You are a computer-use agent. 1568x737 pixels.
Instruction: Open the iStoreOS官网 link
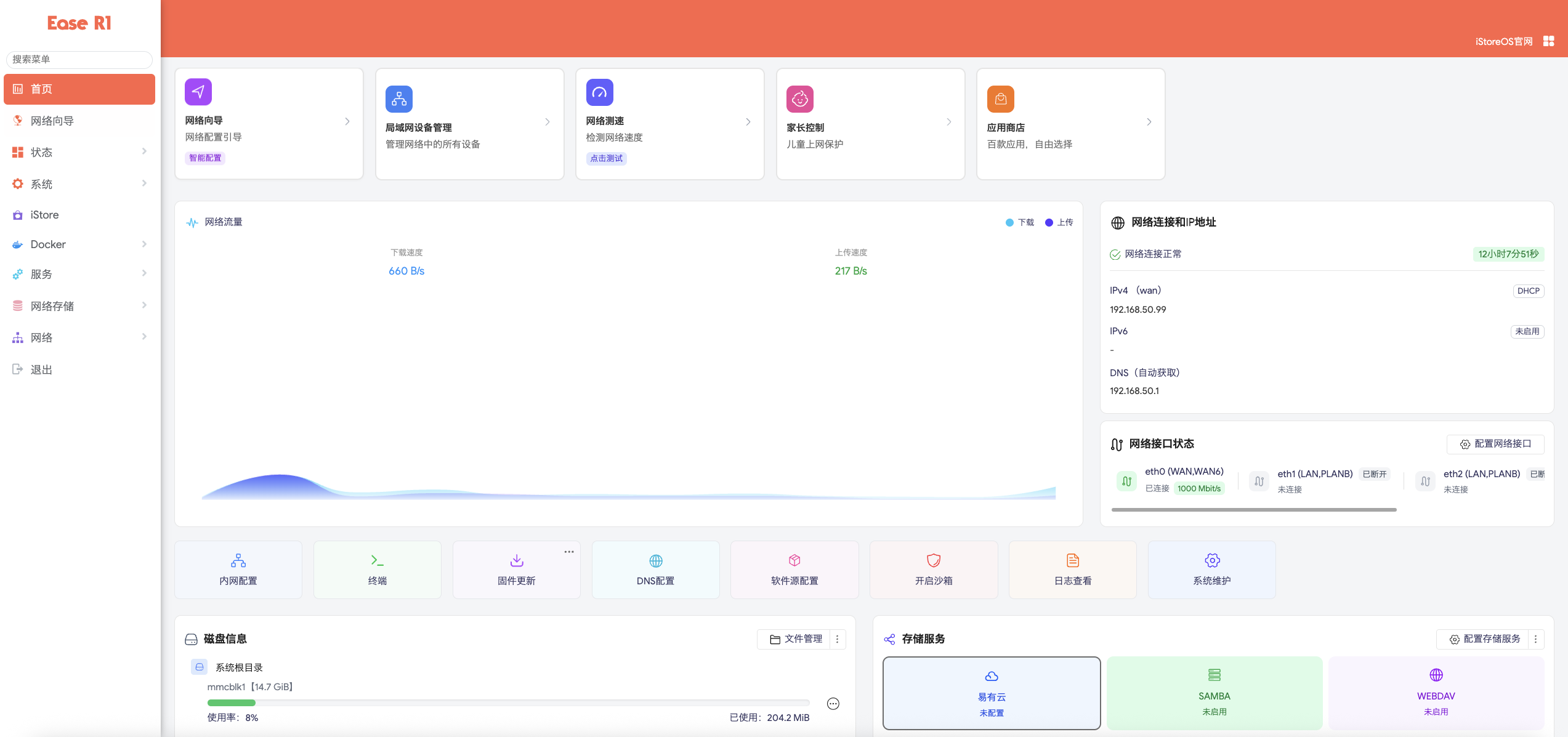coord(1503,41)
